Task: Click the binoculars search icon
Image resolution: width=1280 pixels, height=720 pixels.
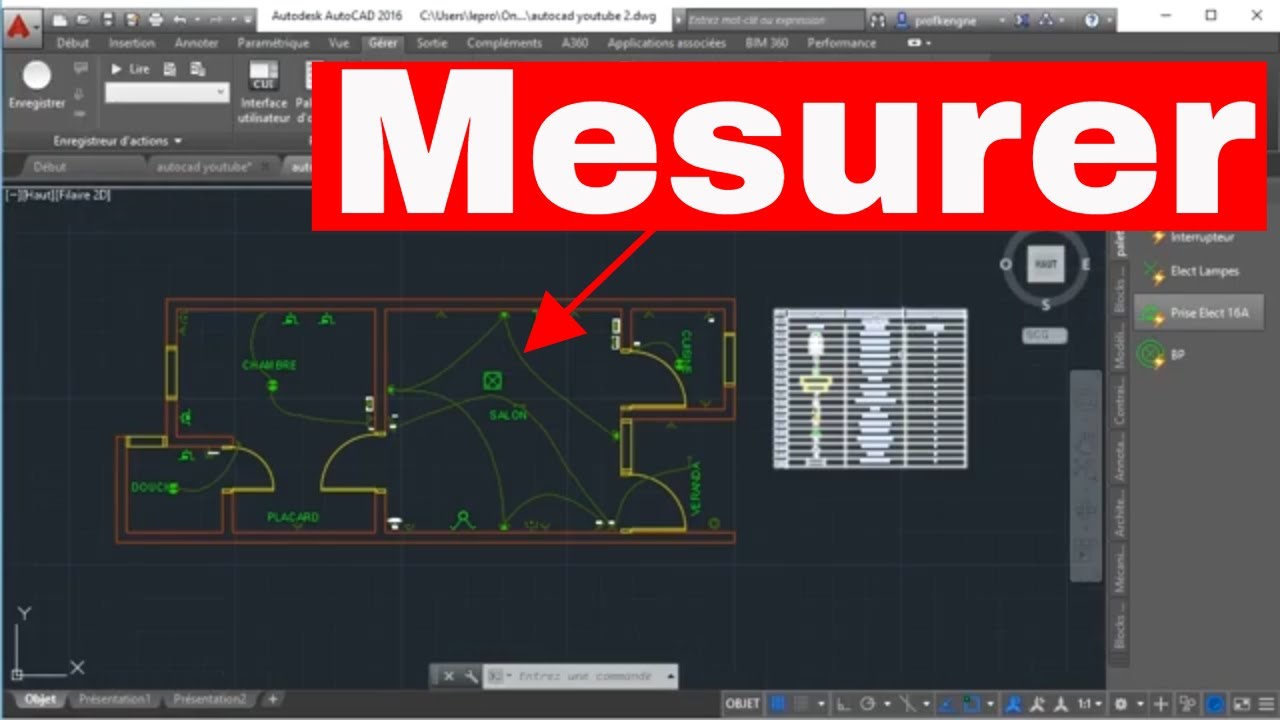Action: click(x=878, y=19)
